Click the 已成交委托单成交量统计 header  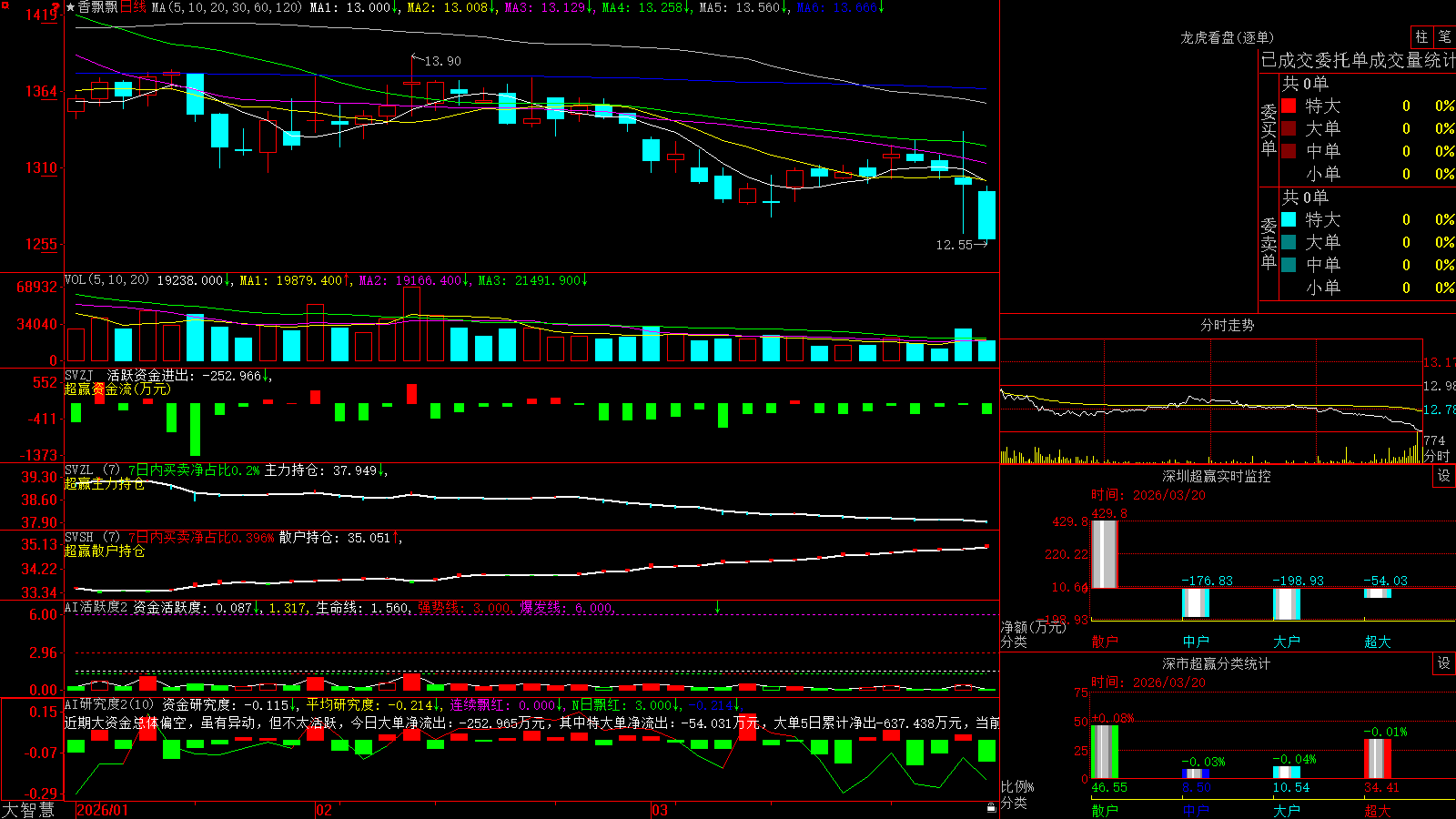point(1358,60)
